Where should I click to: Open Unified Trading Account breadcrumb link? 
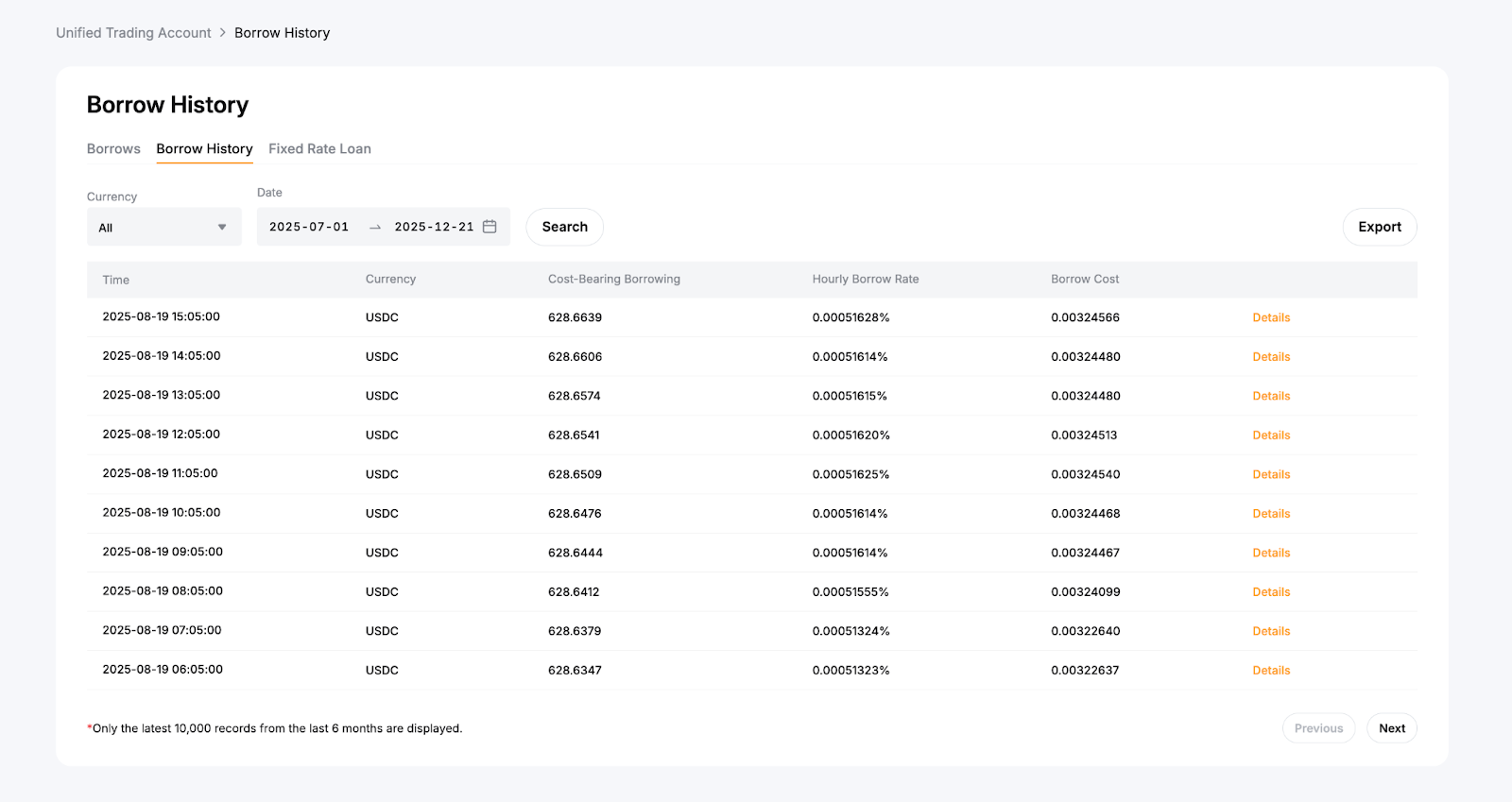pos(133,33)
